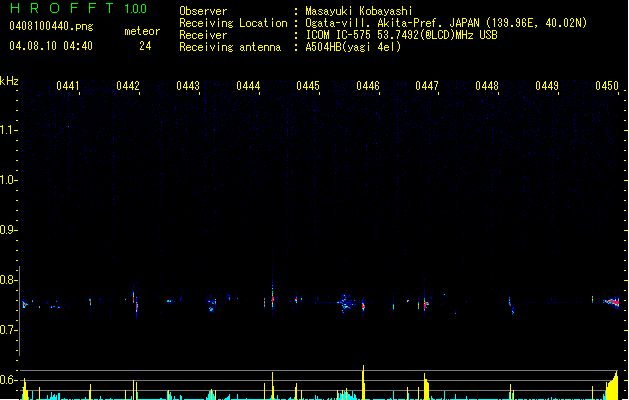The image size is (629, 400).
Task: Click the 0449 time marker
Action: click(x=547, y=86)
